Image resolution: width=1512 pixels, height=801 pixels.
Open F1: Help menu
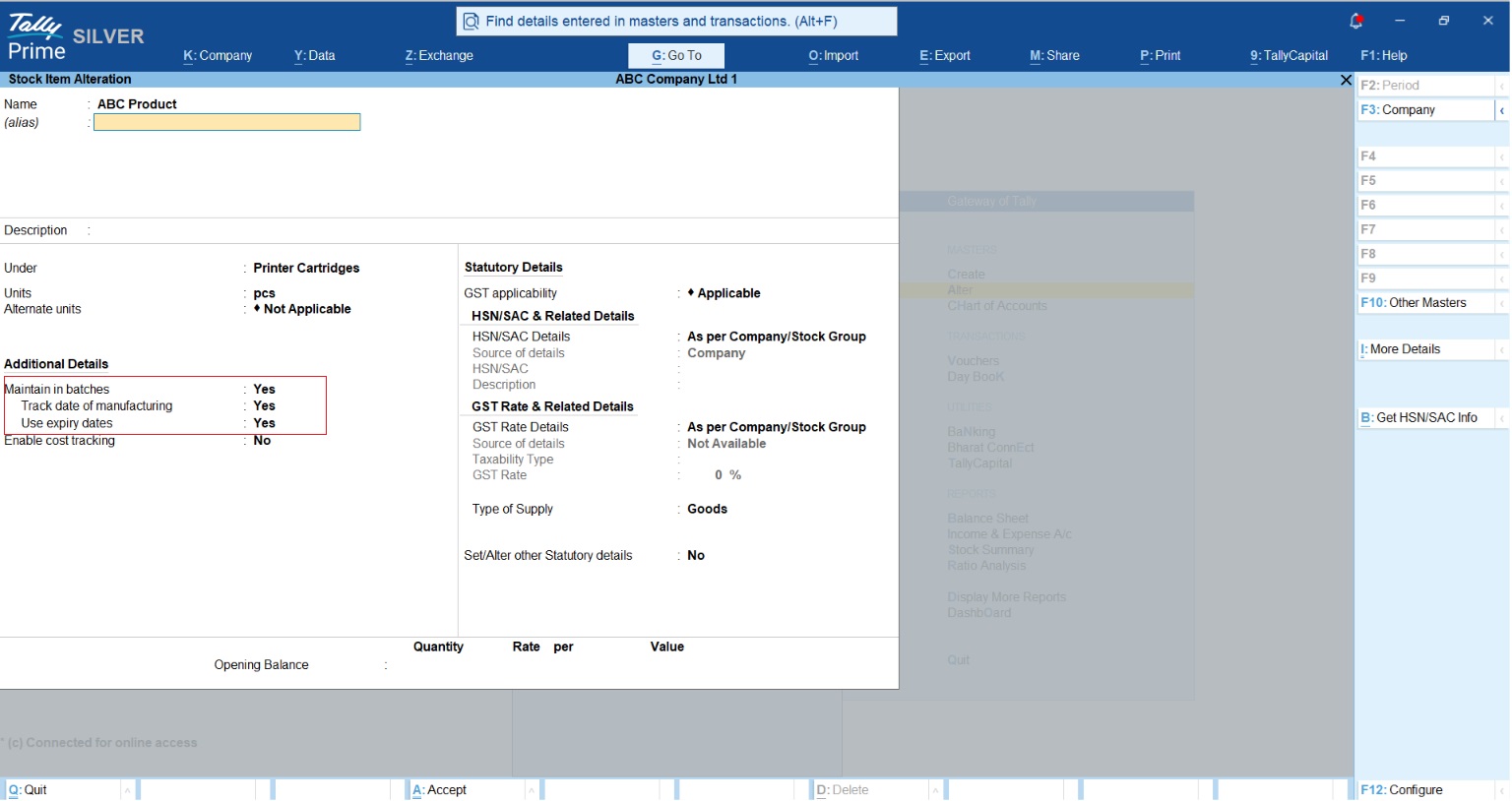coord(1384,56)
